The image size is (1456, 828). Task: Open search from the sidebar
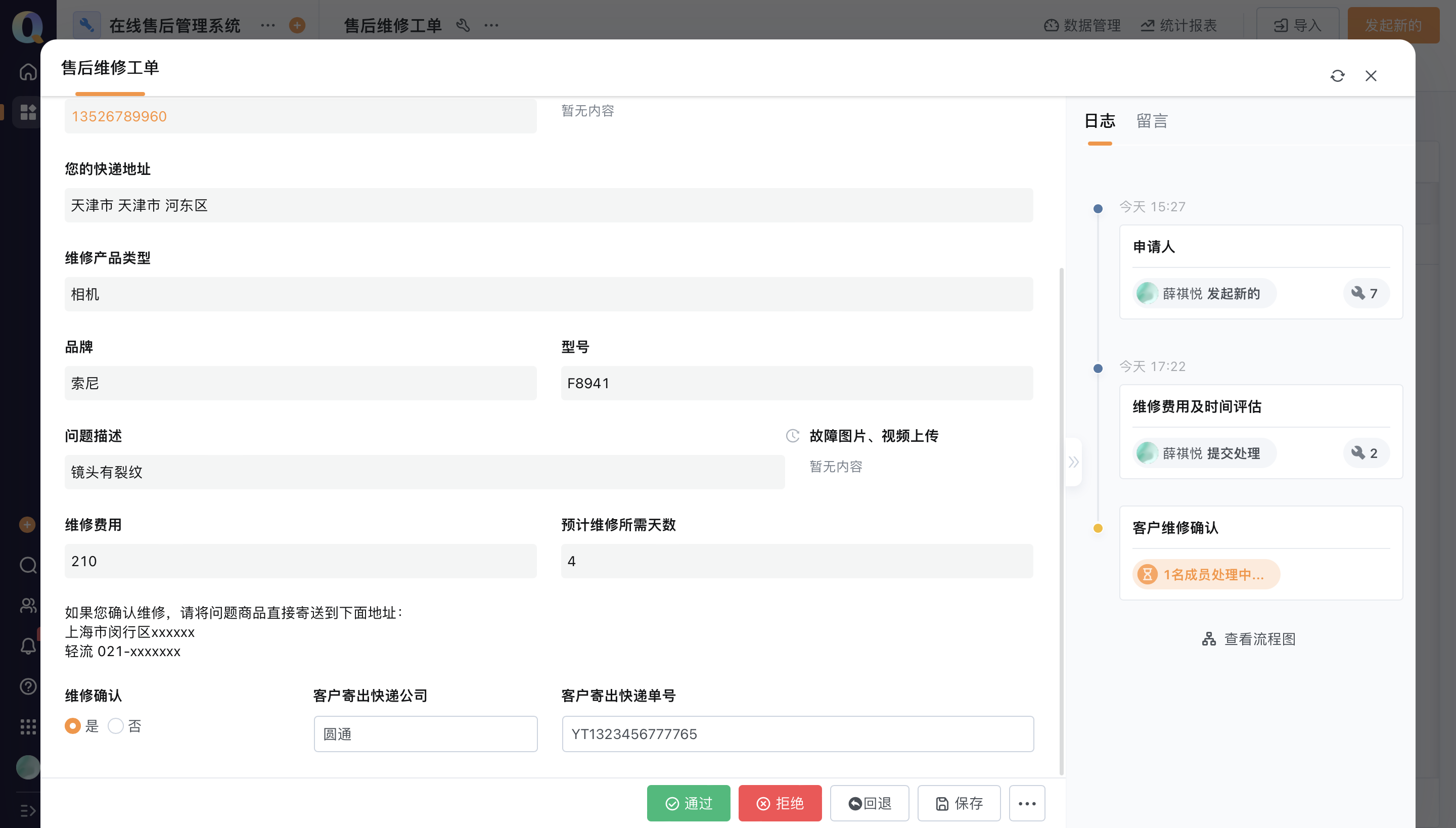point(28,565)
